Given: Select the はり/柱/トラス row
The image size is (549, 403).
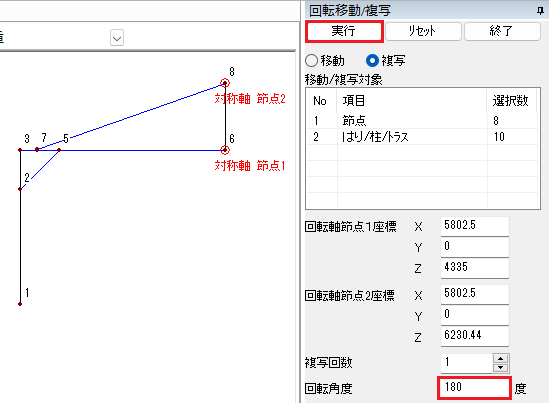Looking at the screenshot, I should click(422, 137).
